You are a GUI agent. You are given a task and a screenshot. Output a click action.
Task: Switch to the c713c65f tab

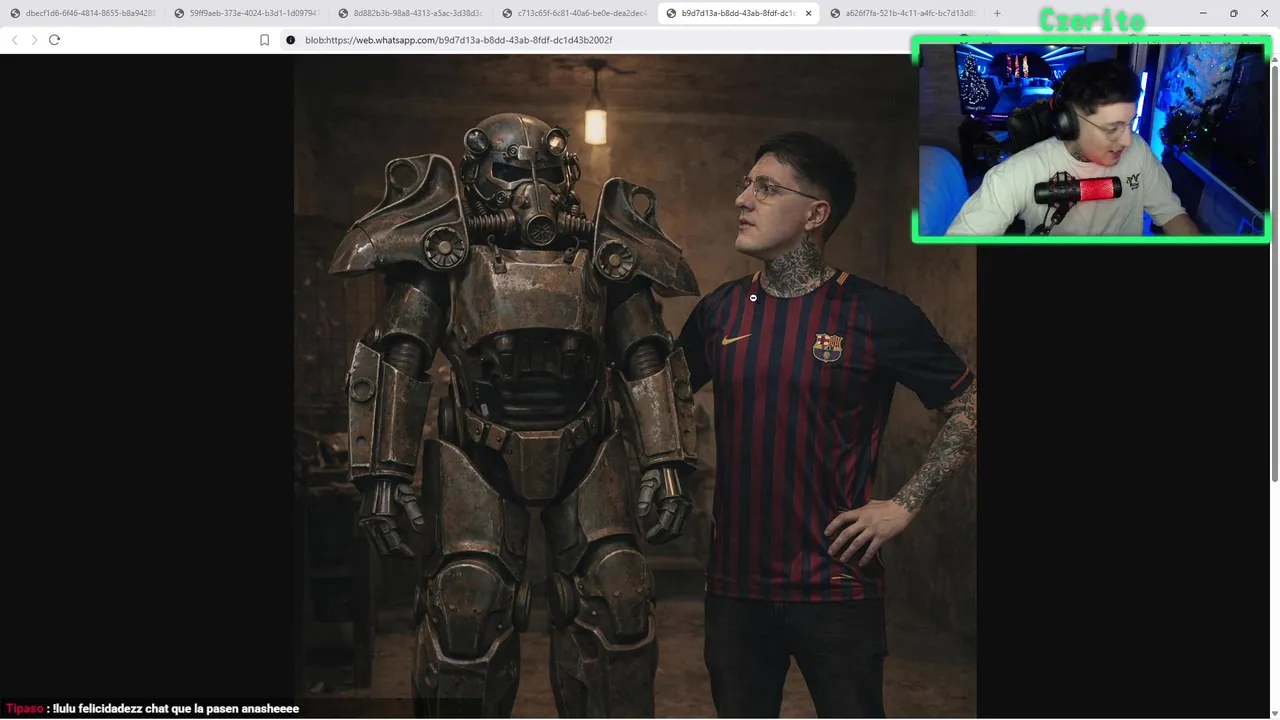pyautogui.click(x=574, y=13)
